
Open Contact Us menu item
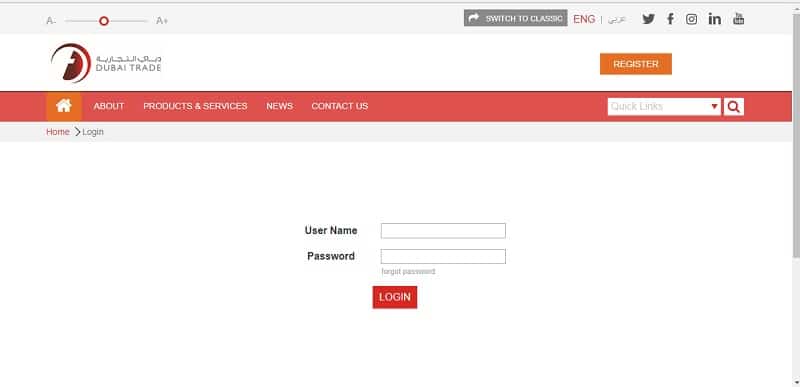click(x=339, y=106)
